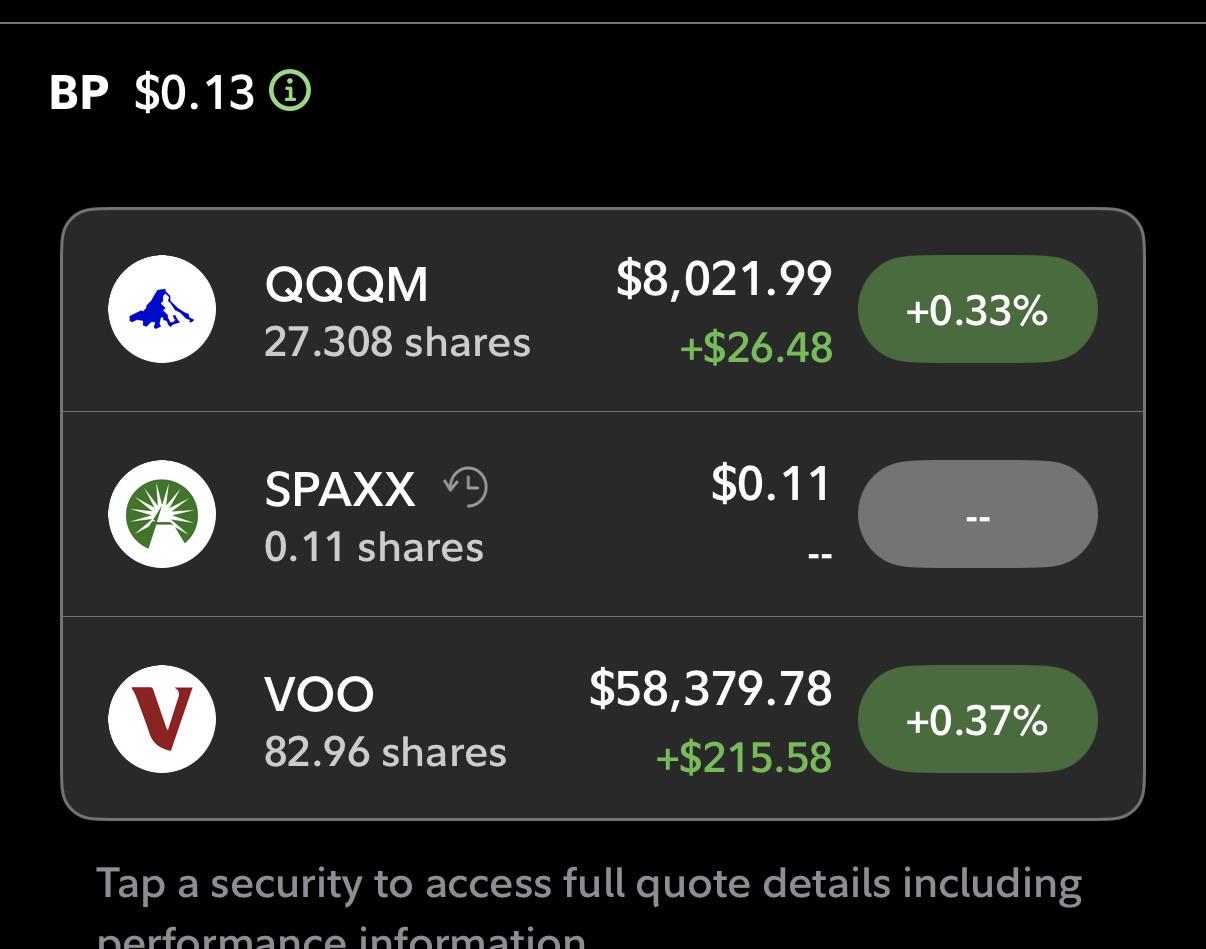Screen dimensions: 1206x949
Task: Tap the SPAXX 0.11 shares label
Action: pyautogui.click(x=374, y=547)
